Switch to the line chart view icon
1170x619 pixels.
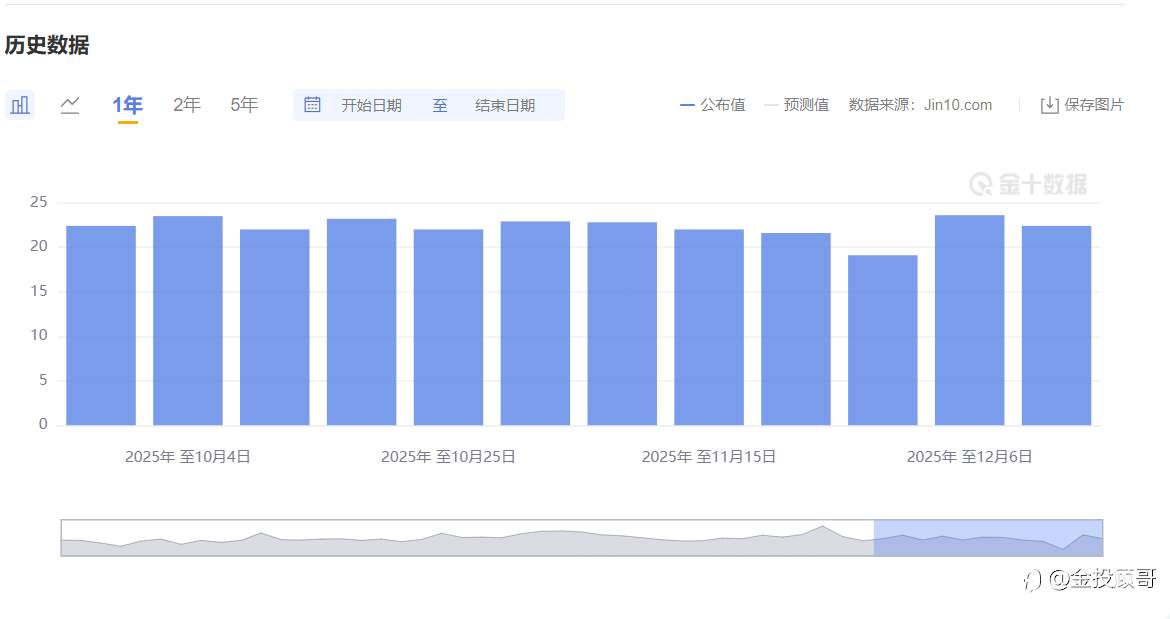[70, 104]
